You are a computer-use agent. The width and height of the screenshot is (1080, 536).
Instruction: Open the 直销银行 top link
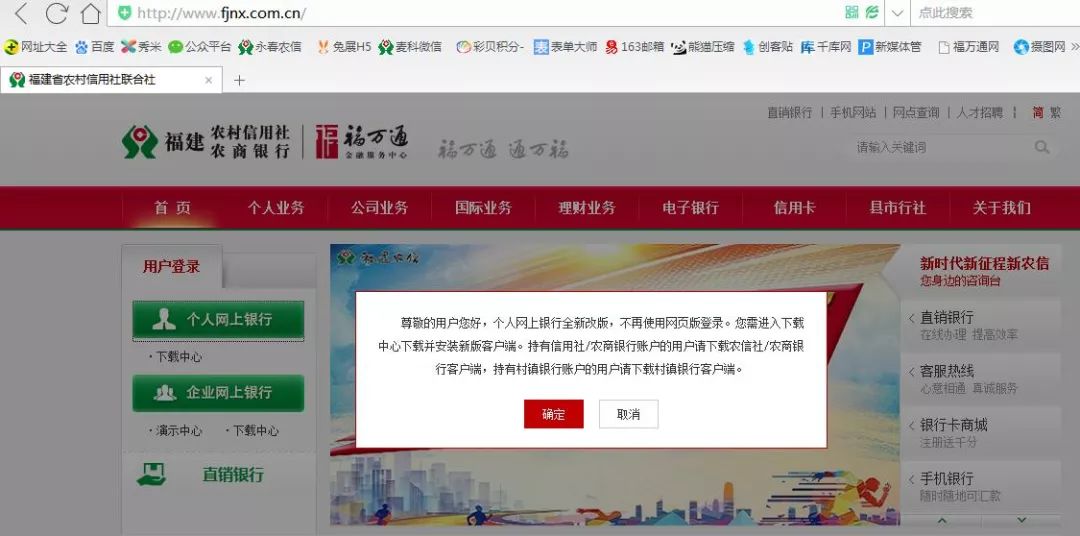pyautogui.click(x=789, y=112)
